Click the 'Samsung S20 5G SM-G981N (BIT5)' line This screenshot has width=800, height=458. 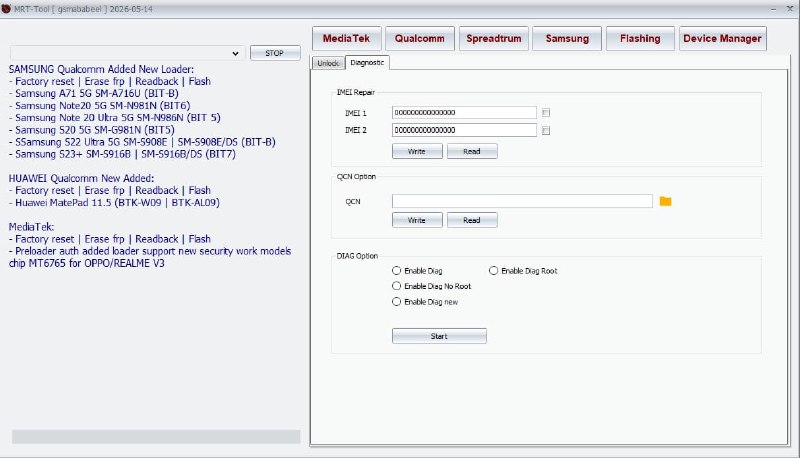tap(92, 130)
